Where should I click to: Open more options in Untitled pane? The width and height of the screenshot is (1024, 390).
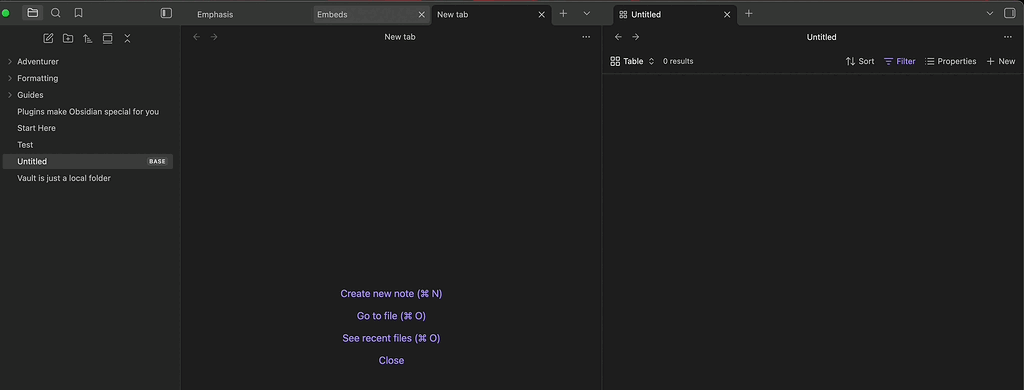point(1008,37)
